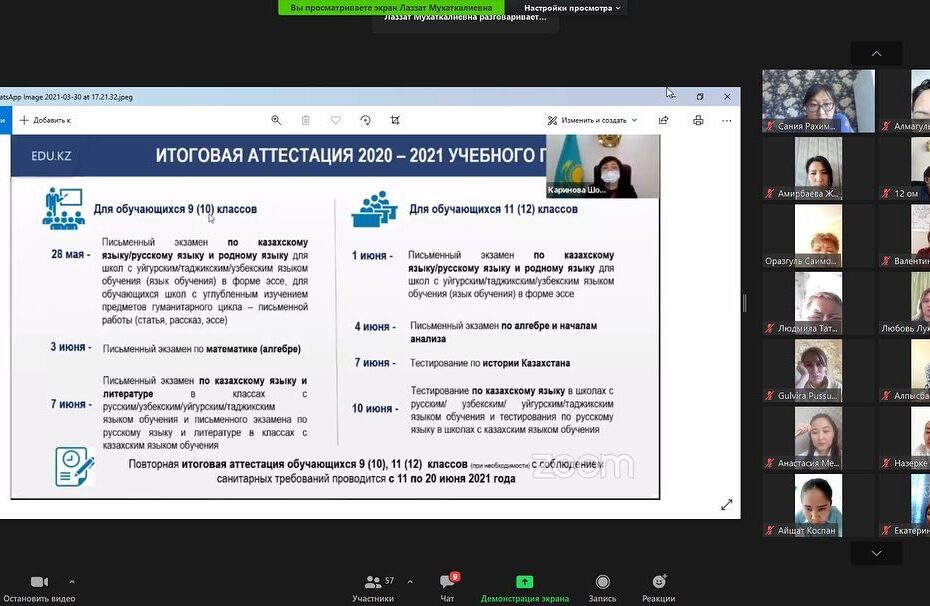Open the three-dots more menu in Photos

point(727,120)
